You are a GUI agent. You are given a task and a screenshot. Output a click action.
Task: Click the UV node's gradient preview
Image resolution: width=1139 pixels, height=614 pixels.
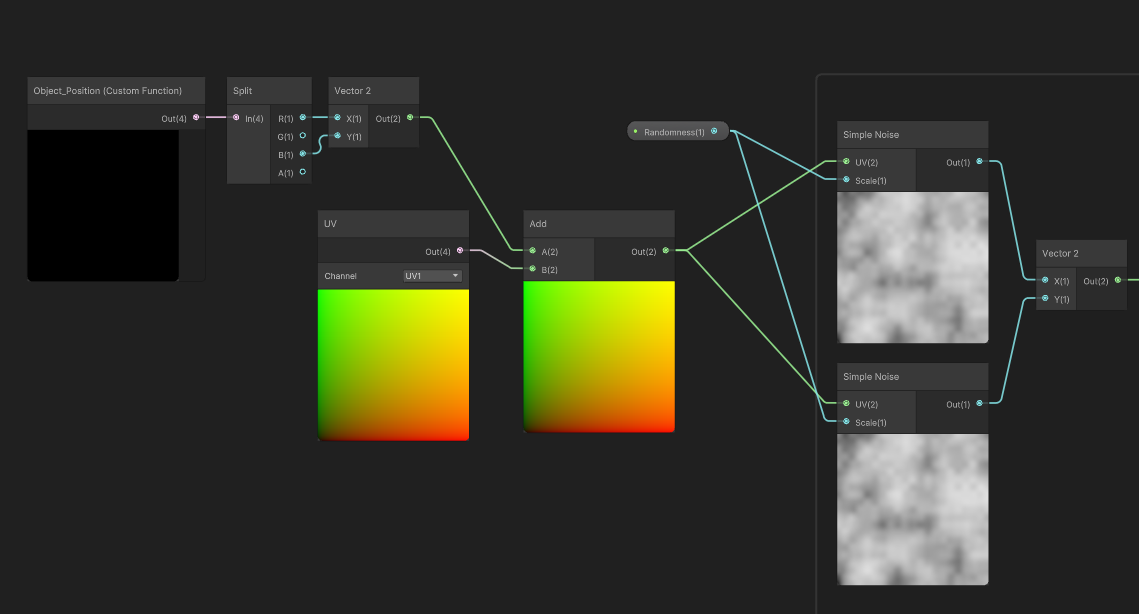click(393, 365)
